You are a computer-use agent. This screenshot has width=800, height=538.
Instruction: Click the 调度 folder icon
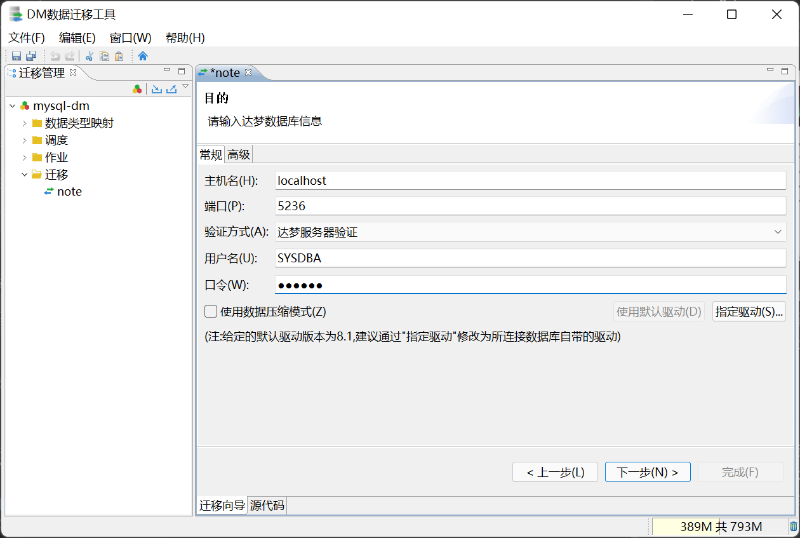37,140
